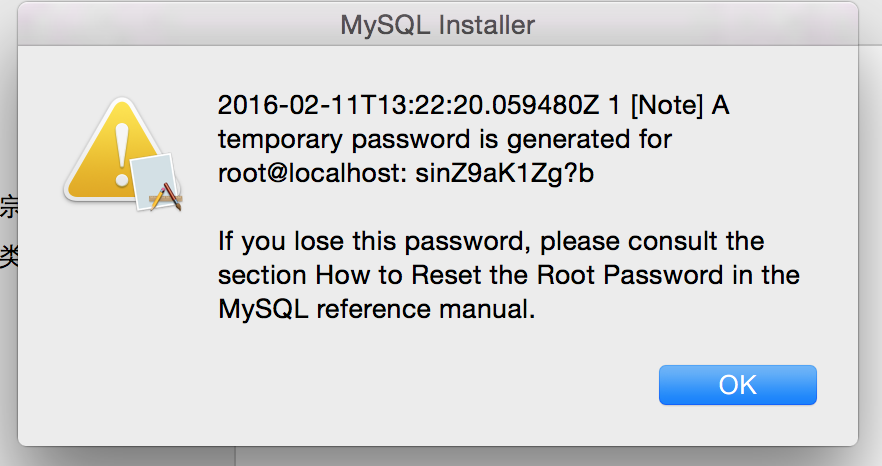Click the "How to Reset the Root Password" text
The width and height of the screenshot is (882, 466).
coord(519,275)
